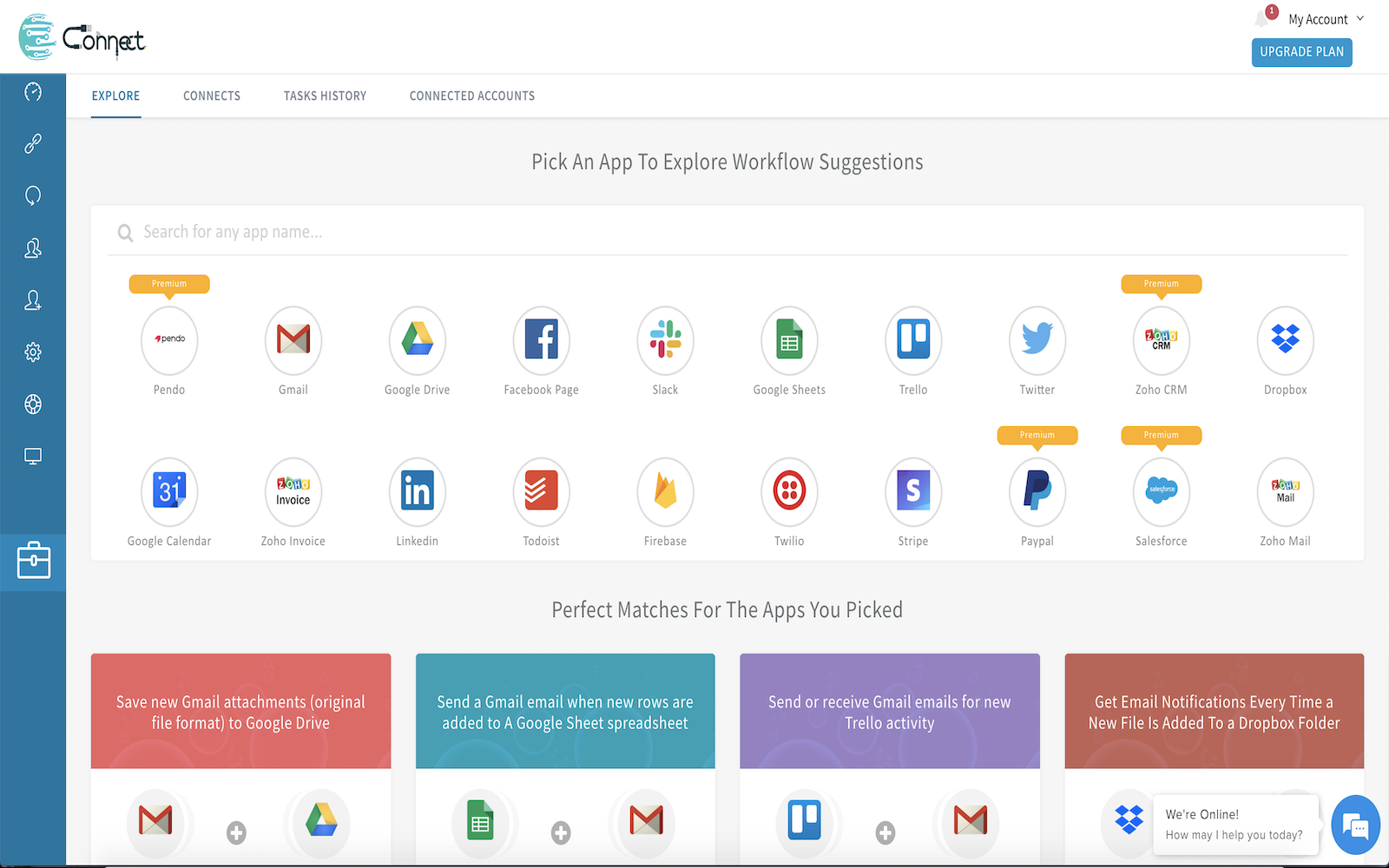Open the Tasks History tab
This screenshot has height=868, width=1389.
pyautogui.click(x=325, y=95)
